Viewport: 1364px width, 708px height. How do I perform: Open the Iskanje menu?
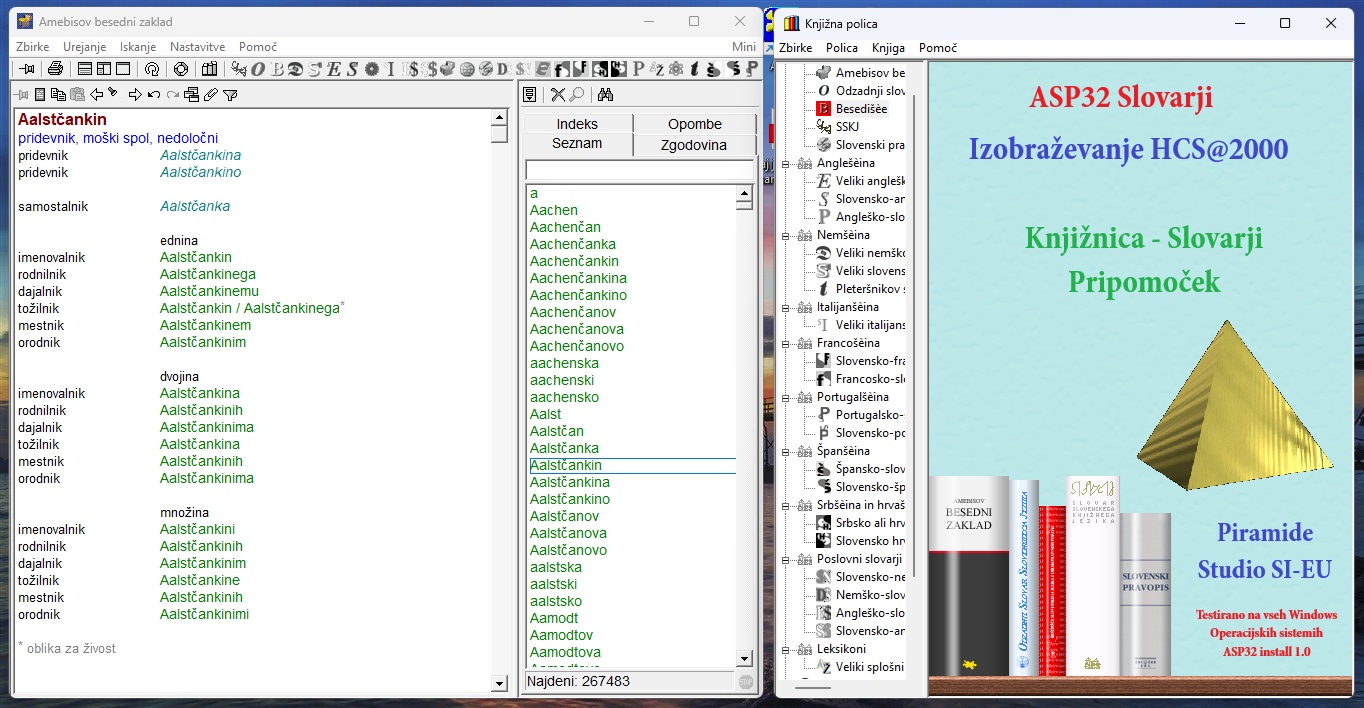[139, 47]
